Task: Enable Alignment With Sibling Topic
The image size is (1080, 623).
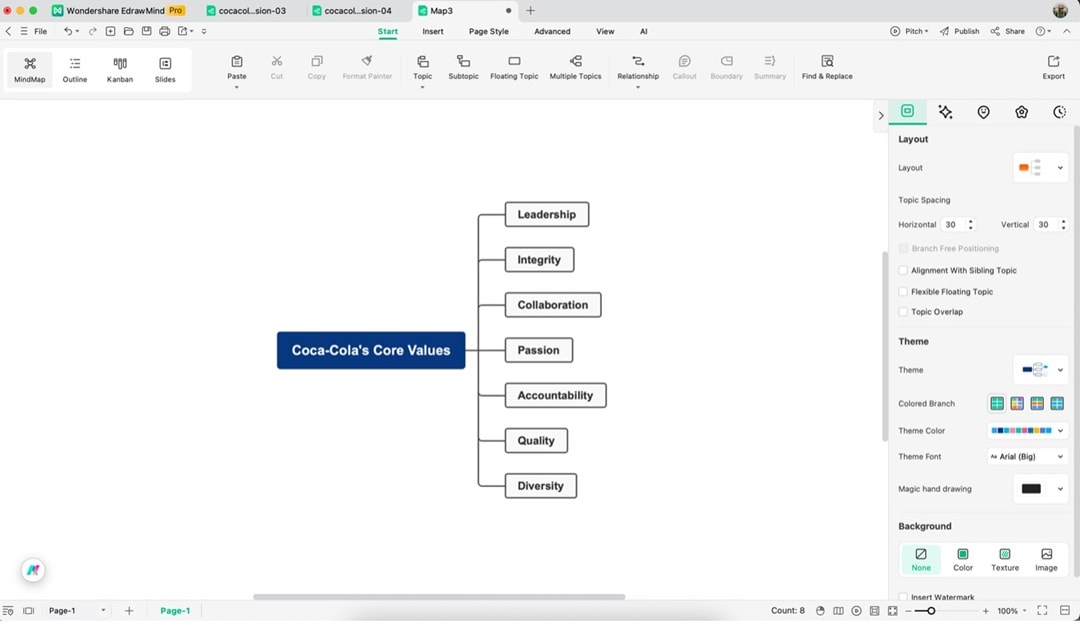Action: (903, 270)
